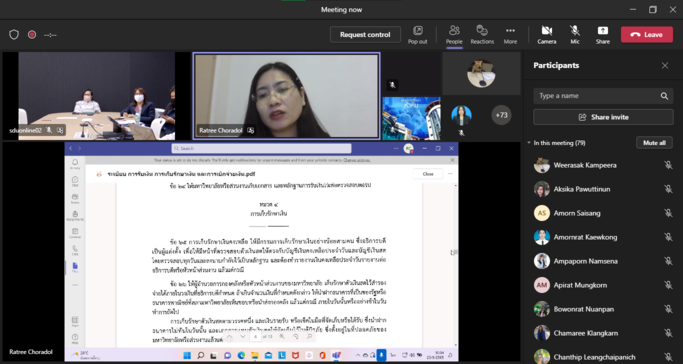Click Windows Start icon on shared taskbar
The height and width of the screenshot is (364, 683).
(187, 355)
